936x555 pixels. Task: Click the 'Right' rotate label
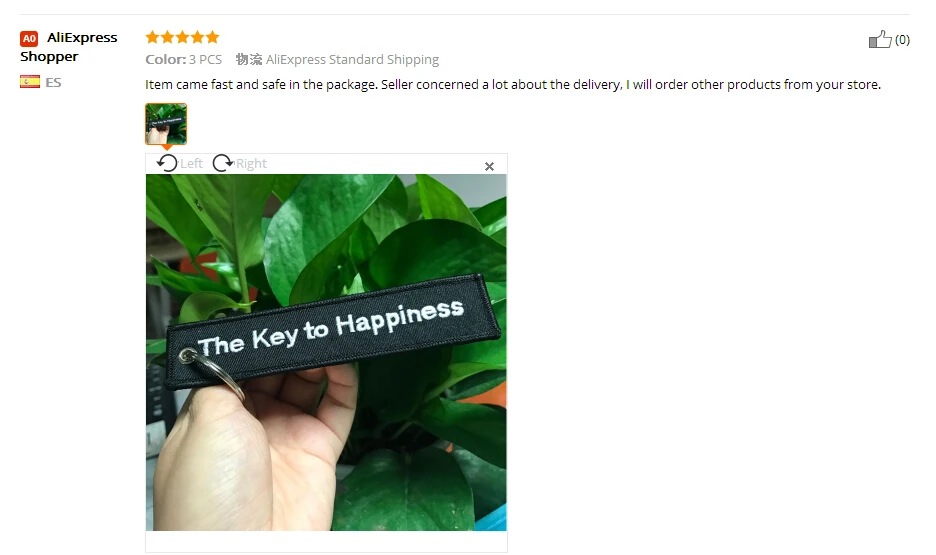click(x=251, y=164)
